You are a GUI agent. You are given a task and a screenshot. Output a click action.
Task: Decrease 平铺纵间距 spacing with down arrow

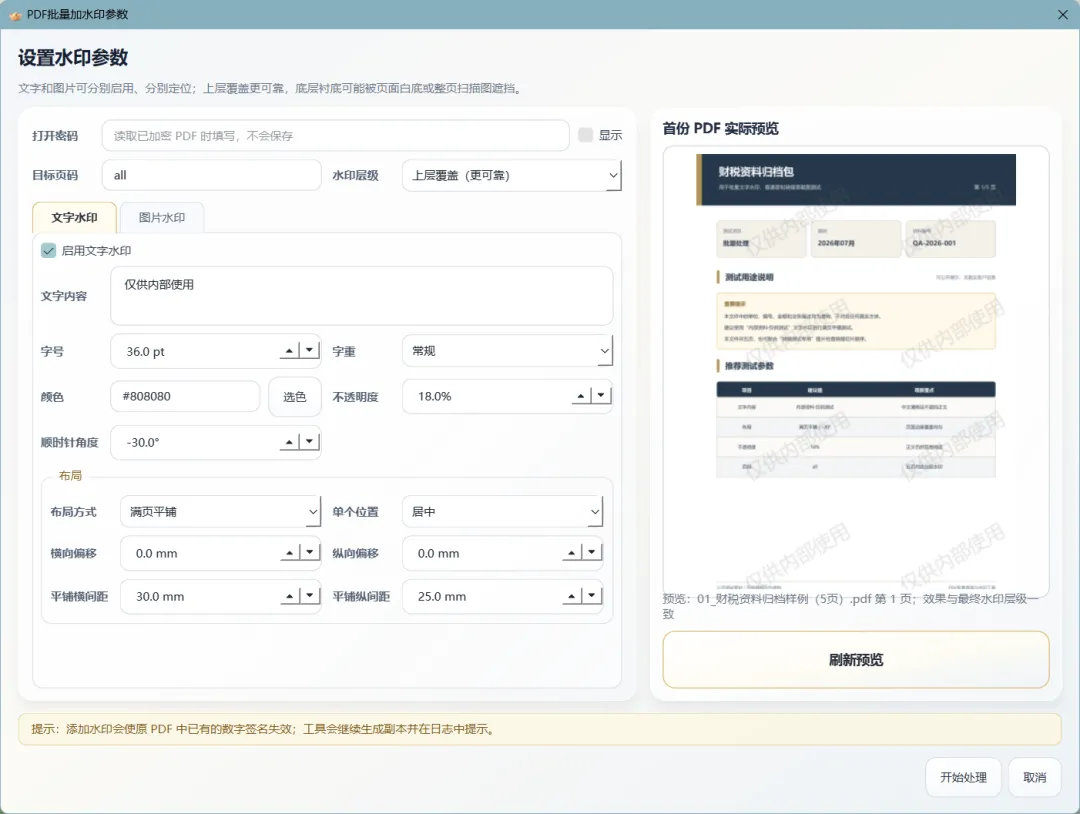point(592,596)
